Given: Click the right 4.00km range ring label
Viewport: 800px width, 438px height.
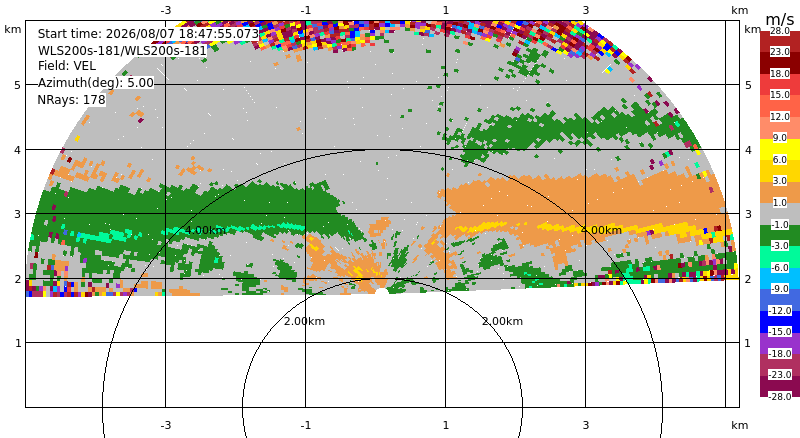Looking at the screenshot, I should [602, 230].
